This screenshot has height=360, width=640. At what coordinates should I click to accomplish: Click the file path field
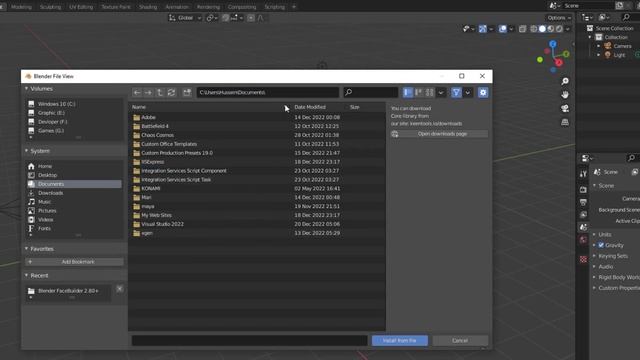click(x=268, y=93)
